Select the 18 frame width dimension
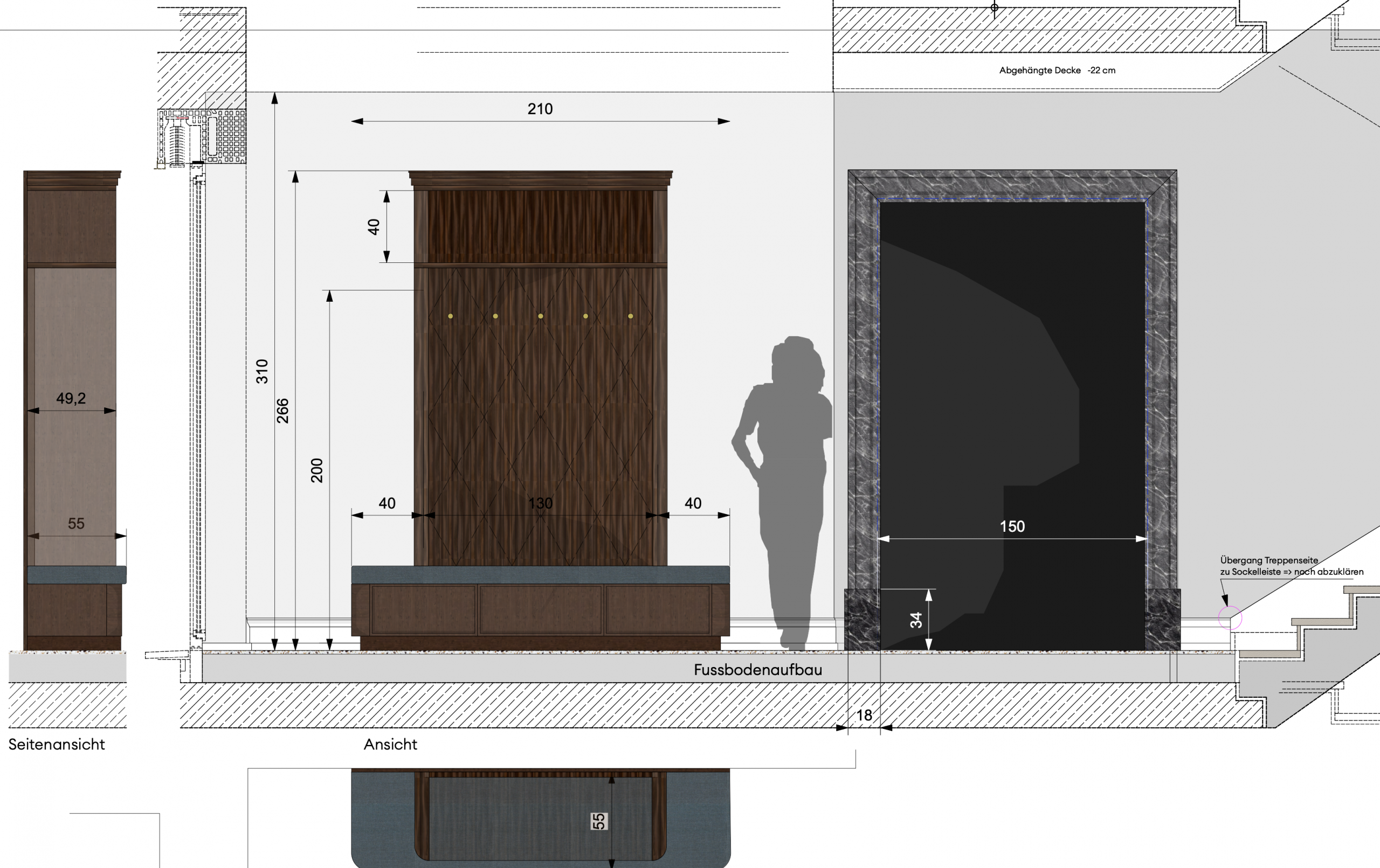 [x=864, y=715]
